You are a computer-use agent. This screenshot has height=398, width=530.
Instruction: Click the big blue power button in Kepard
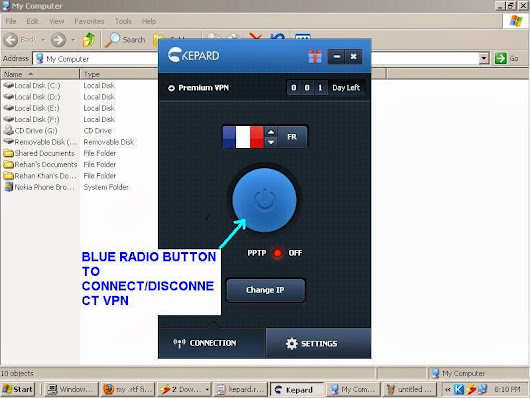pyautogui.click(x=264, y=200)
